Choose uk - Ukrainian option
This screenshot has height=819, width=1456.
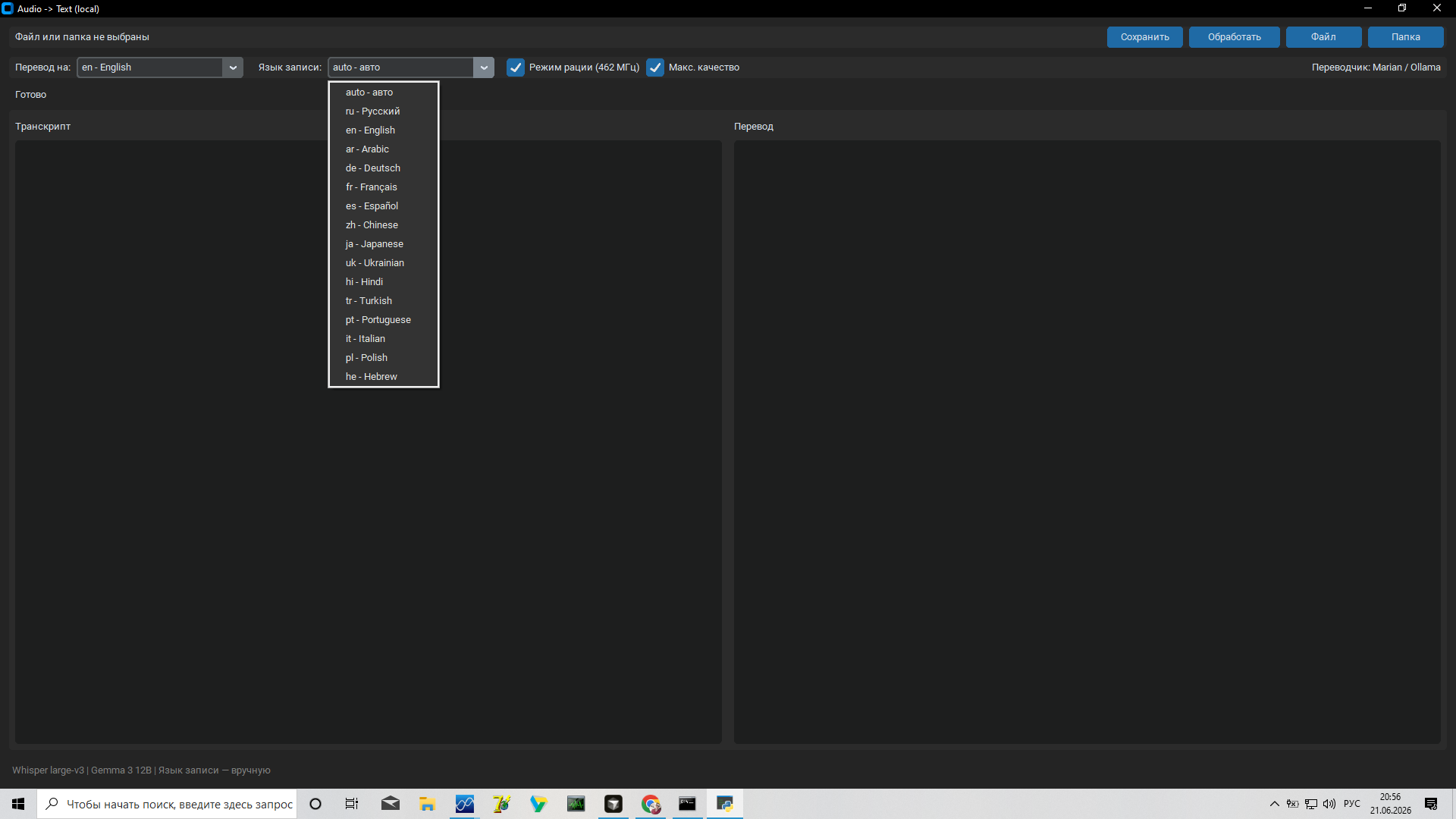pyautogui.click(x=384, y=263)
